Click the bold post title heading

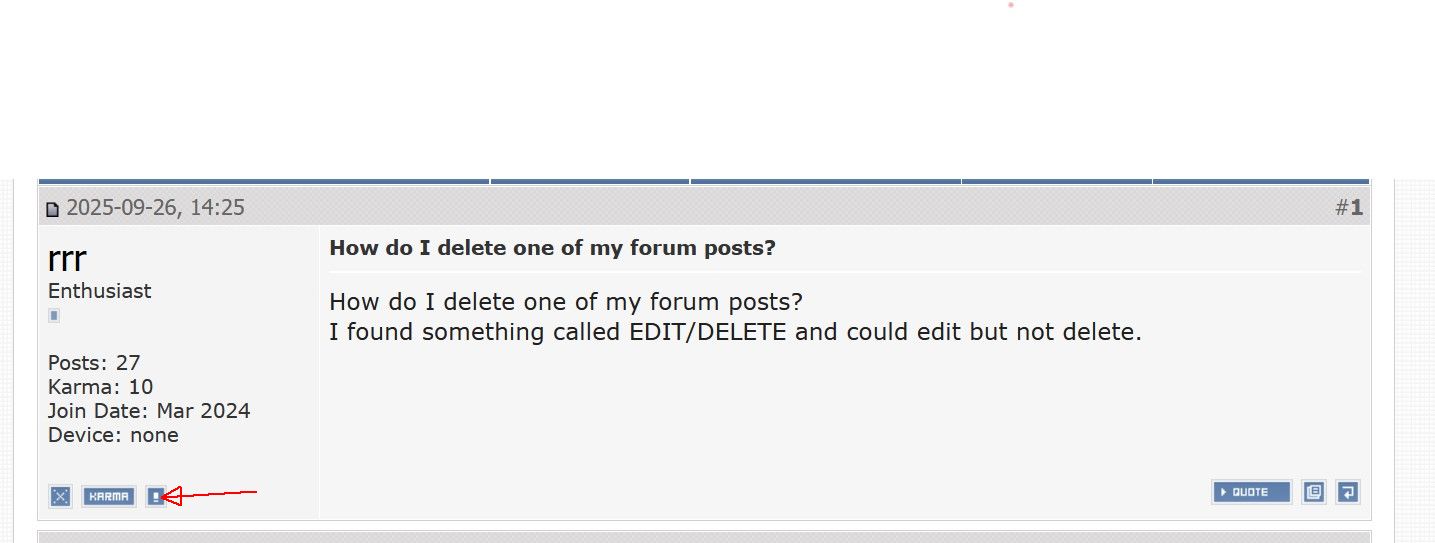tap(552, 248)
